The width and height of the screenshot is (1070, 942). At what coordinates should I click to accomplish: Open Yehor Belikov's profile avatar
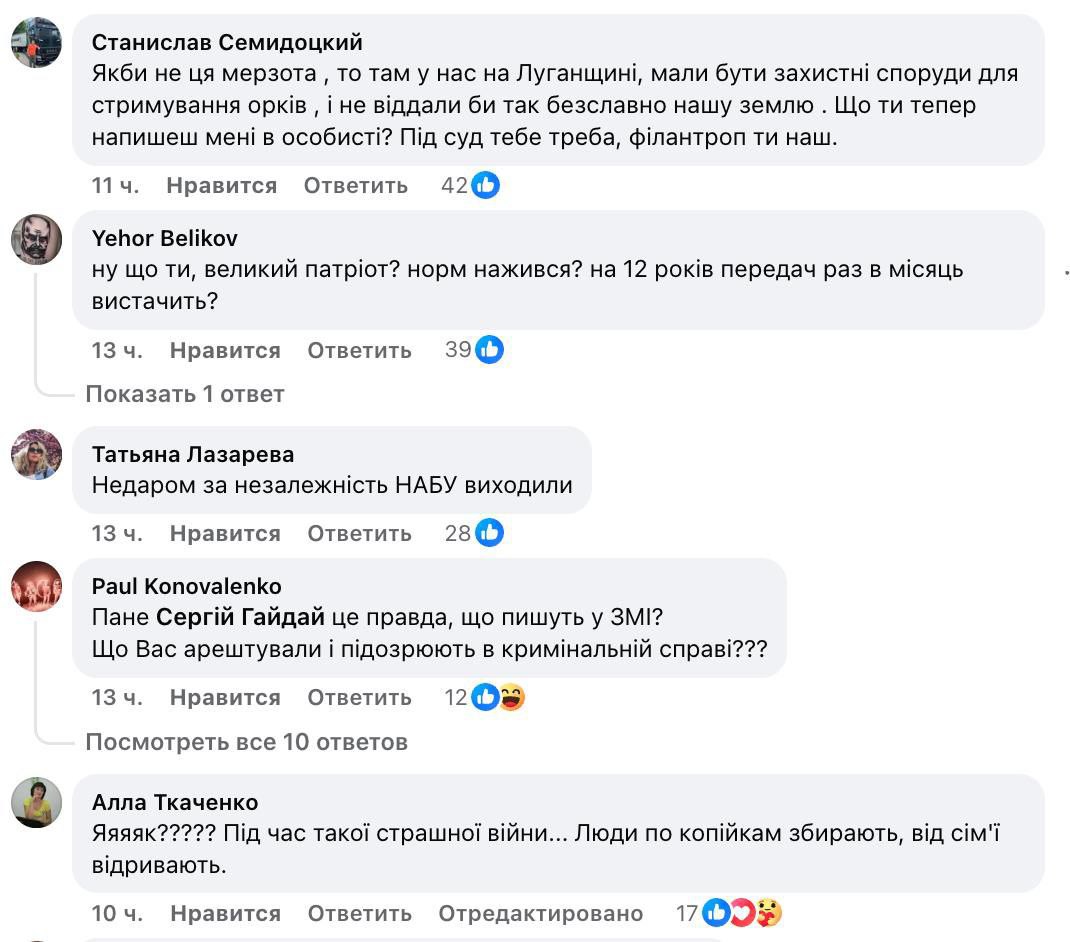coord(36,238)
